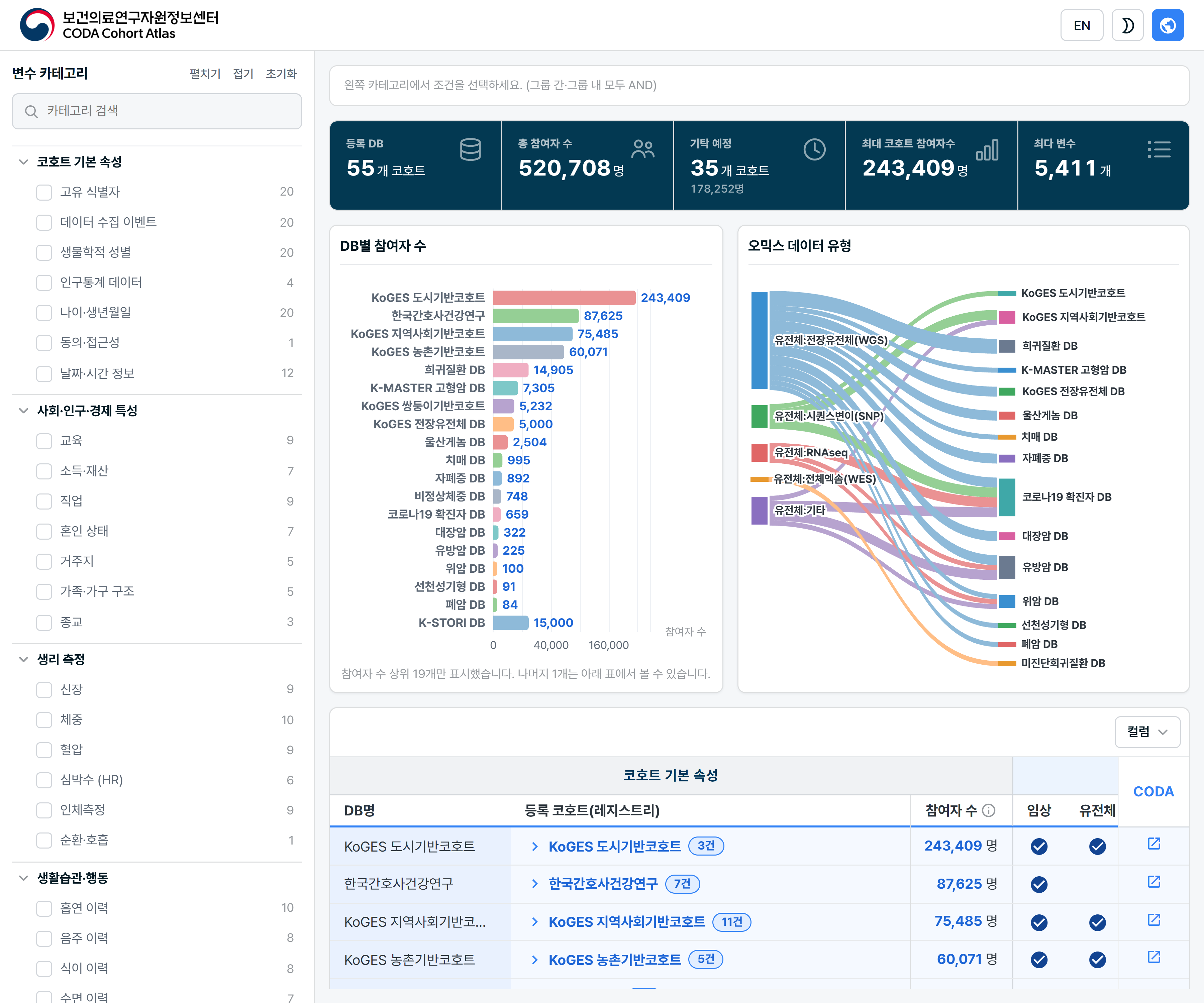Open the 컬럼 dropdown

point(1147,732)
